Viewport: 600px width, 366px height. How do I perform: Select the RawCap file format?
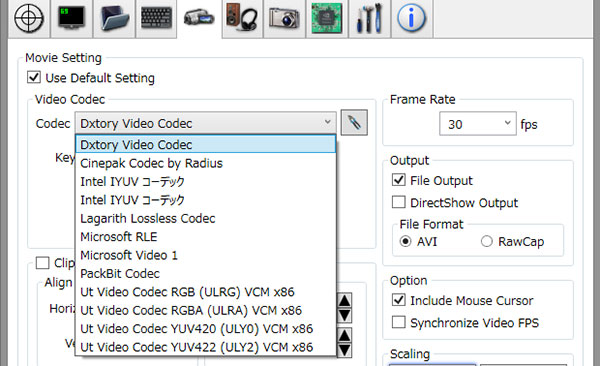click(x=487, y=242)
